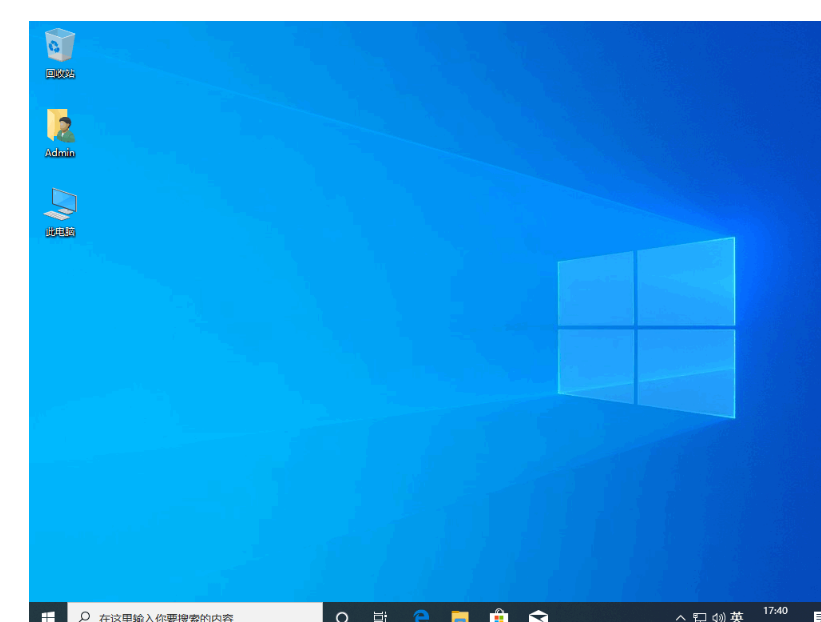Screen dimensions: 821x622
Task: Launch Microsoft Edge from the taskbar
Action: [421, 616]
